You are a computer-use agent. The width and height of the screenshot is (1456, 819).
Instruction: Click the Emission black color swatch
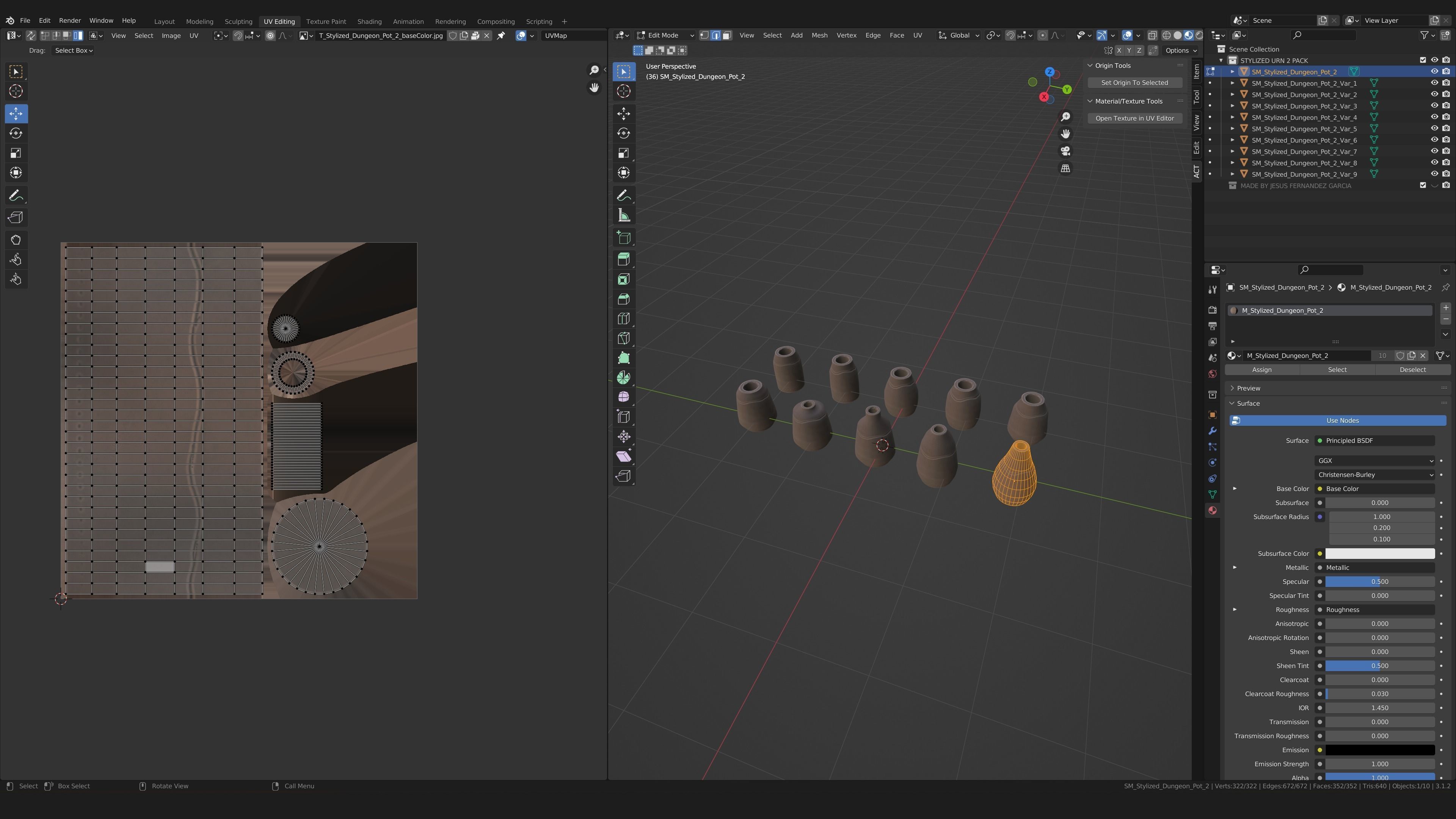pyautogui.click(x=1380, y=750)
